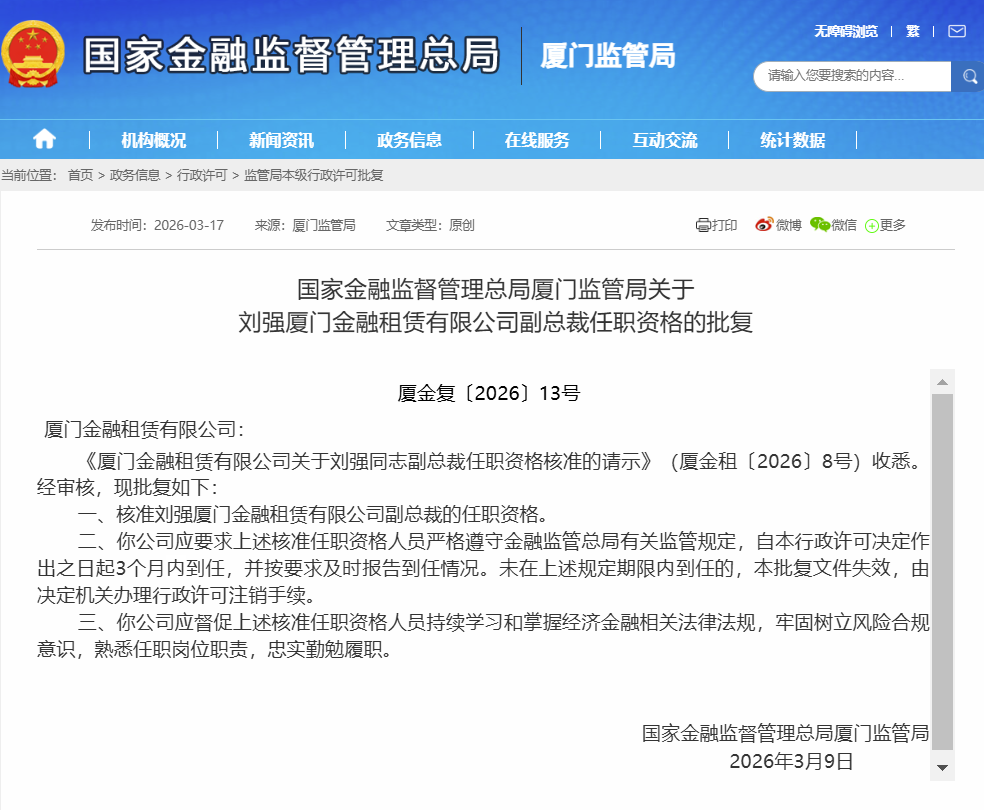Screen dimensions: 984x810
Task: Click the printer icon to print
Action: (703, 225)
